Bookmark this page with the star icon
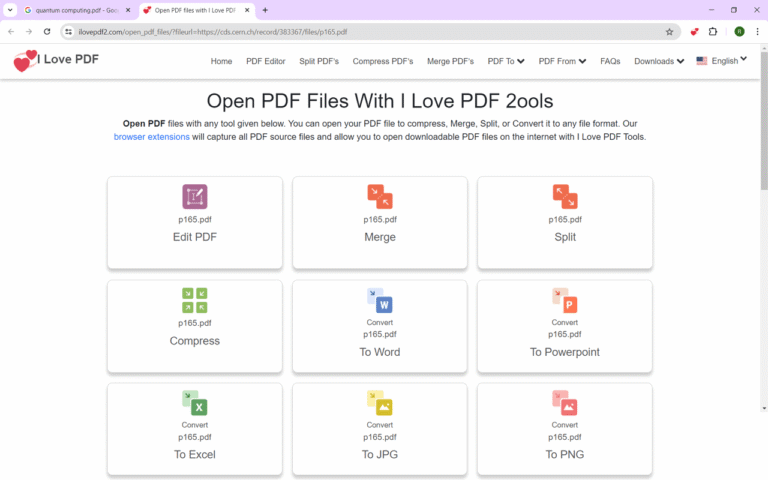The image size is (768, 480). 669,32
